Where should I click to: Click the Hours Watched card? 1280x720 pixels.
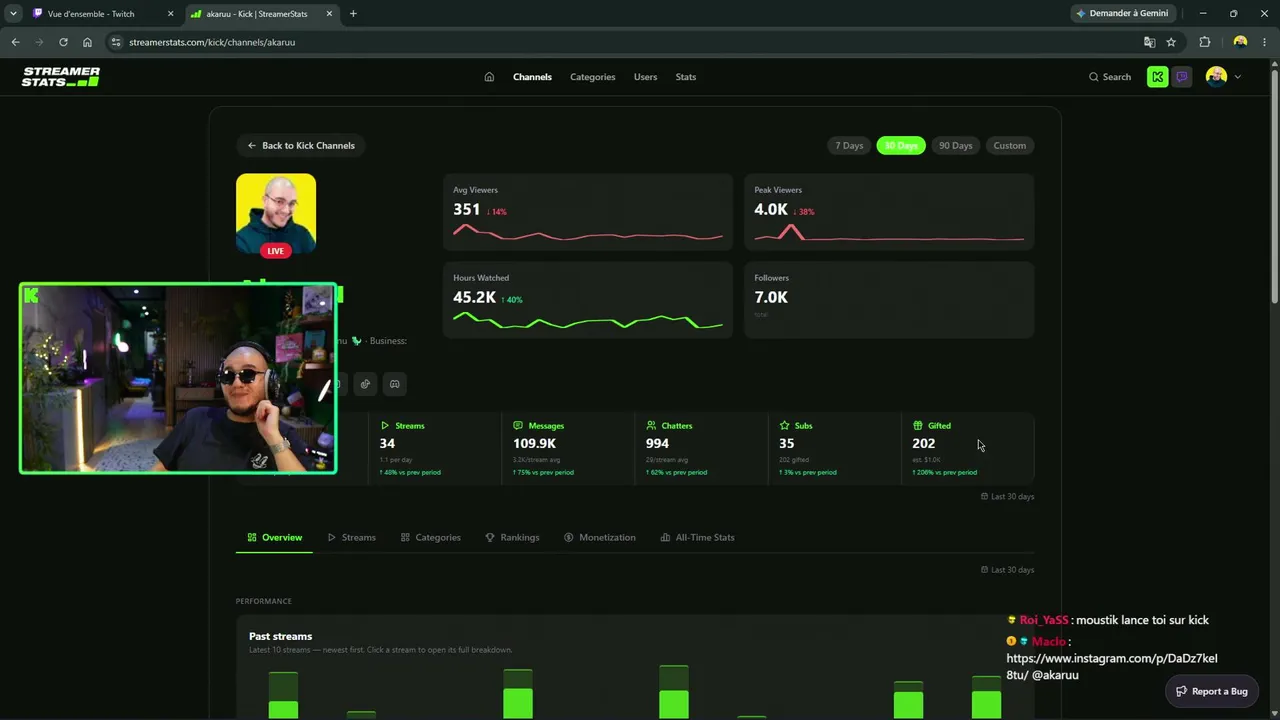[x=588, y=300]
